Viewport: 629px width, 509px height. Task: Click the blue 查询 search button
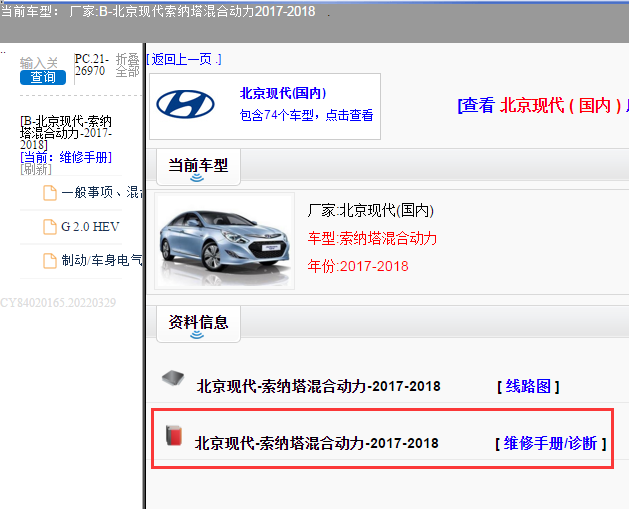pos(43,77)
